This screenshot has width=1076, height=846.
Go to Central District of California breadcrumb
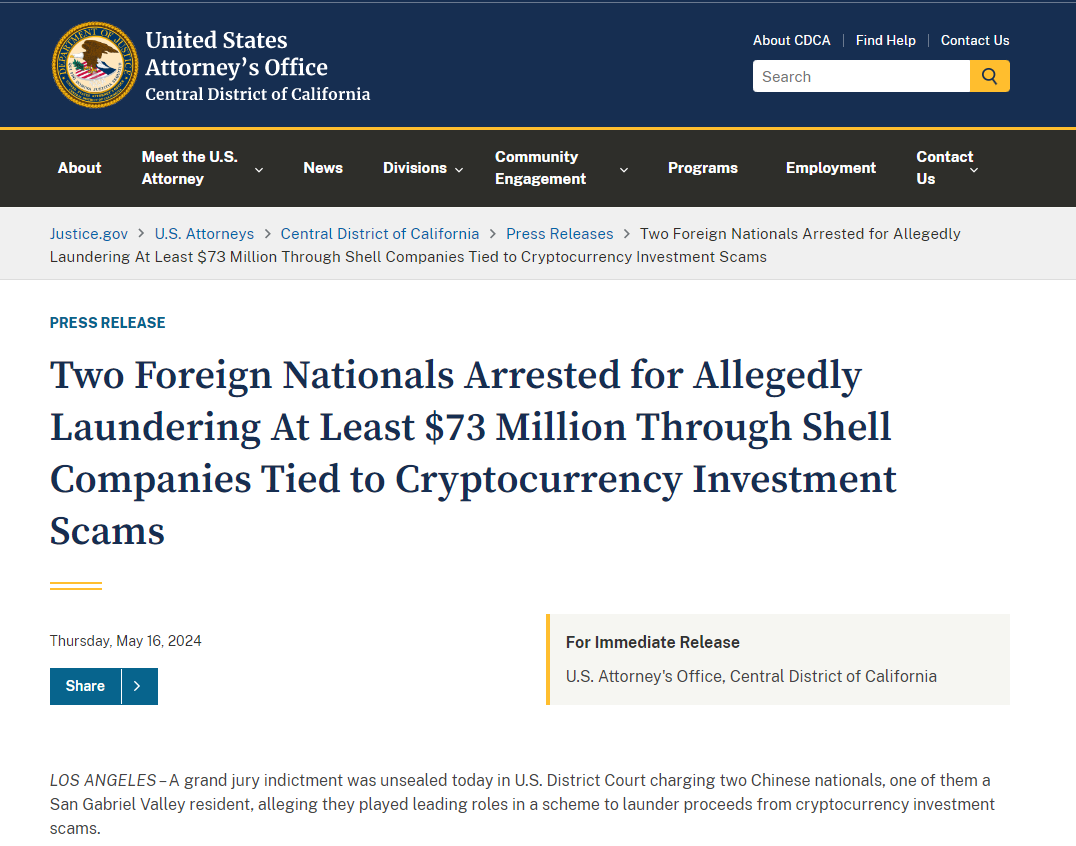click(379, 233)
